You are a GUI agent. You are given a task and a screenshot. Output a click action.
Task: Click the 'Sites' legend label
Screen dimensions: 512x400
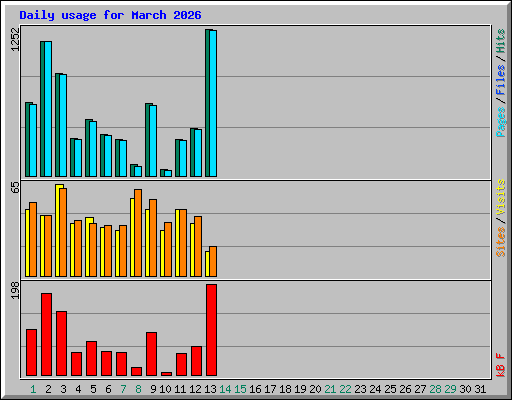[500, 242]
